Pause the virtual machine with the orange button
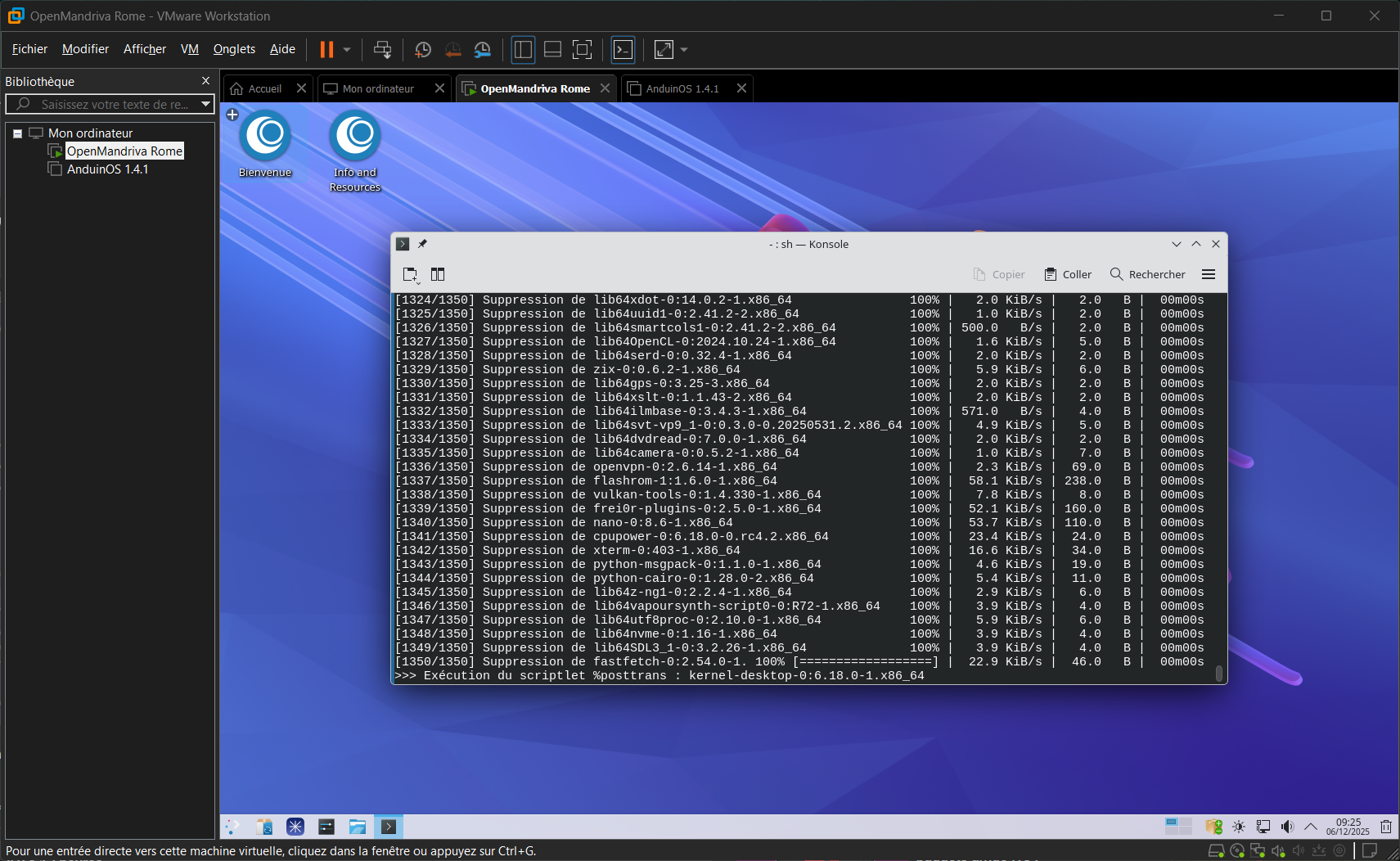Image resolution: width=1400 pixels, height=861 pixels. [x=326, y=50]
